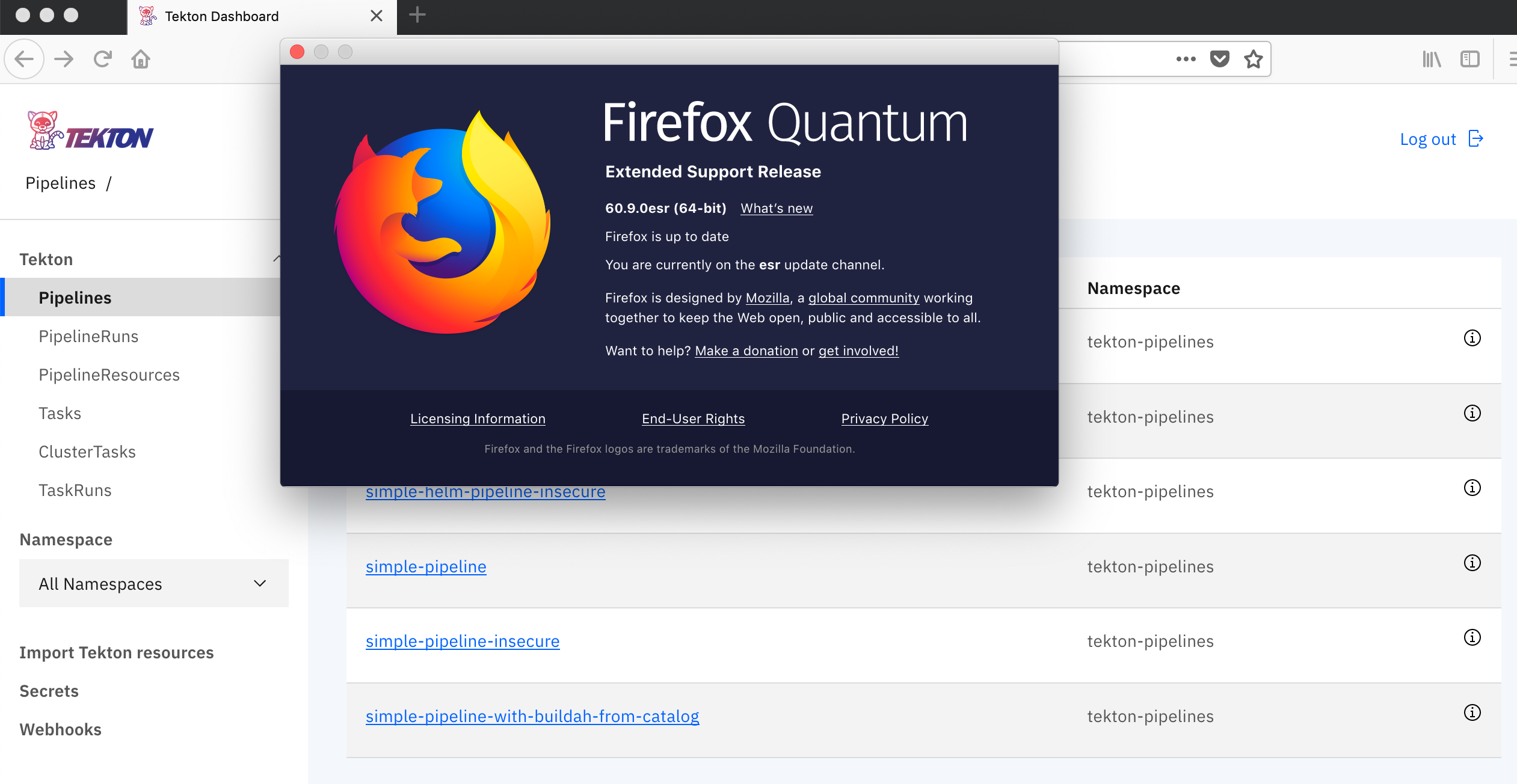Go back with the browser back arrow
This screenshot has width=1517, height=784.
point(24,59)
